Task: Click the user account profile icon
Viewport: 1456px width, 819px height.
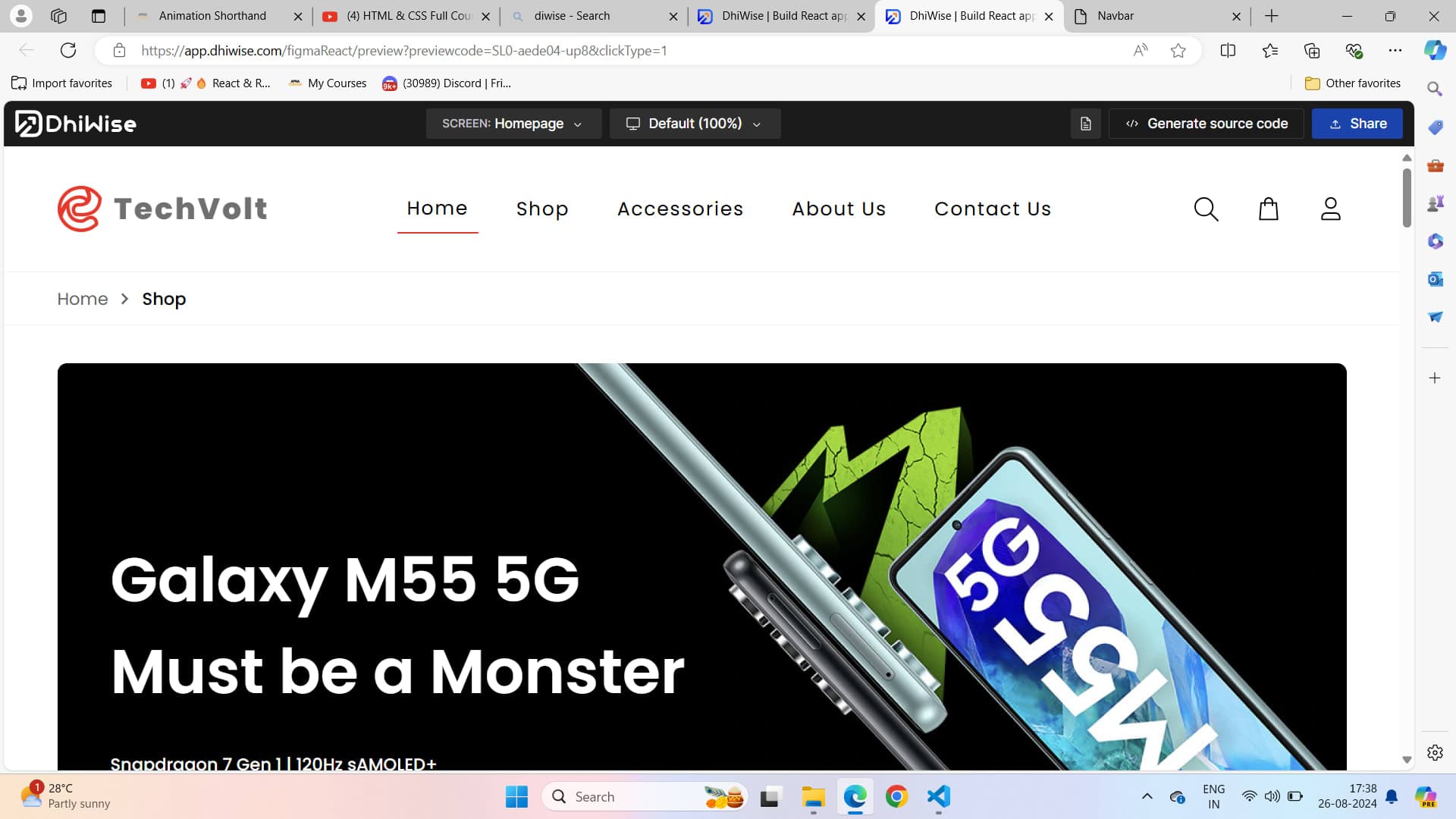Action: pos(1331,209)
